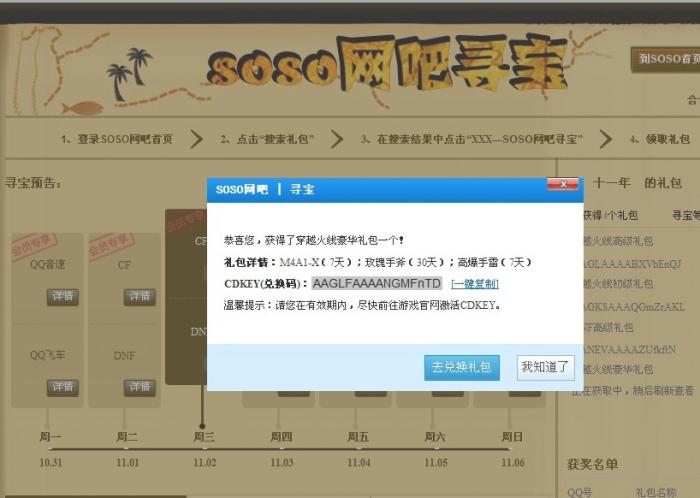Click 详情 button under Tuesday's DNF

pyautogui.click(x=140, y=387)
